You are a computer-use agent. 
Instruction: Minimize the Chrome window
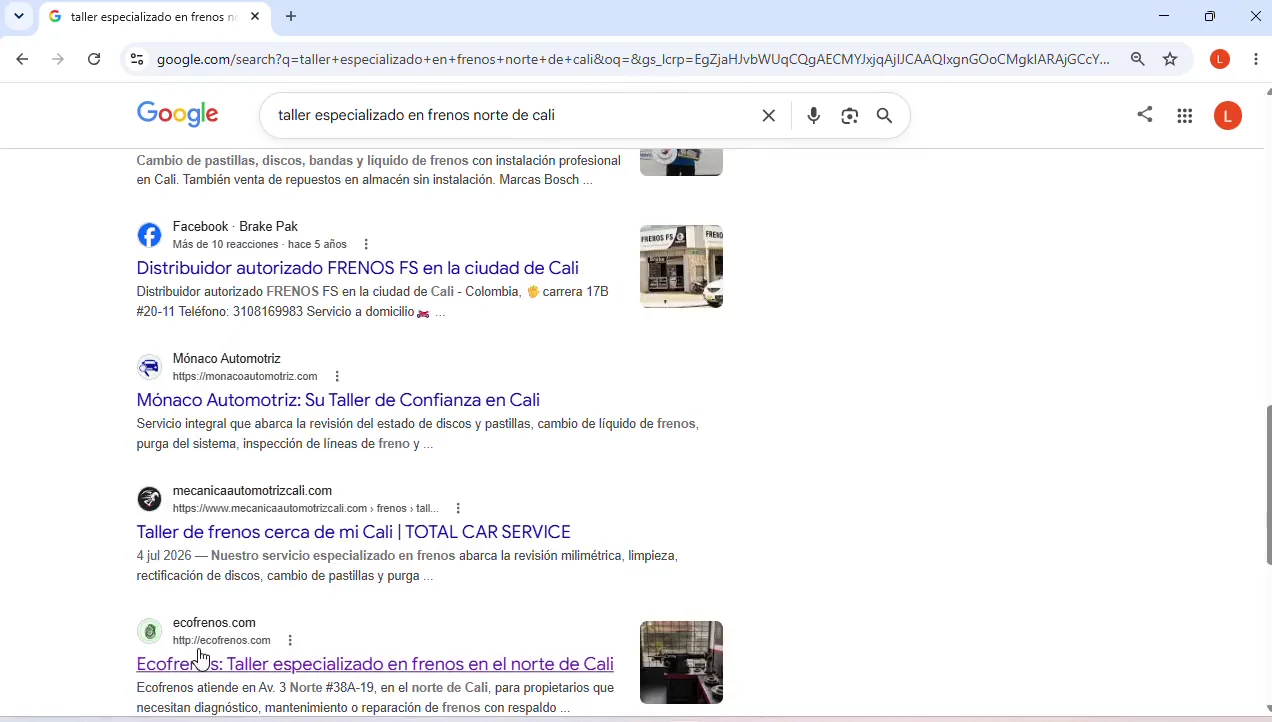coord(1163,16)
